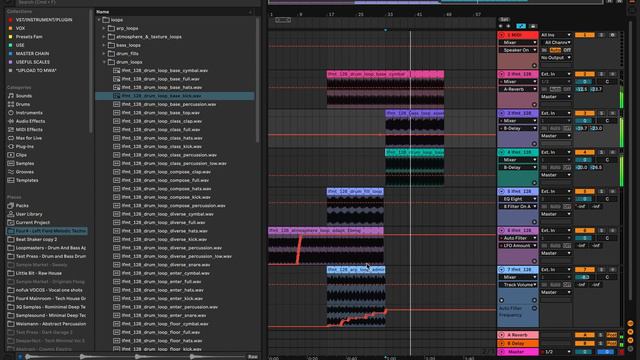The height and width of the screenshot is (360, 640).
Task: Open the Grooves category
Action: pos(24,172)
